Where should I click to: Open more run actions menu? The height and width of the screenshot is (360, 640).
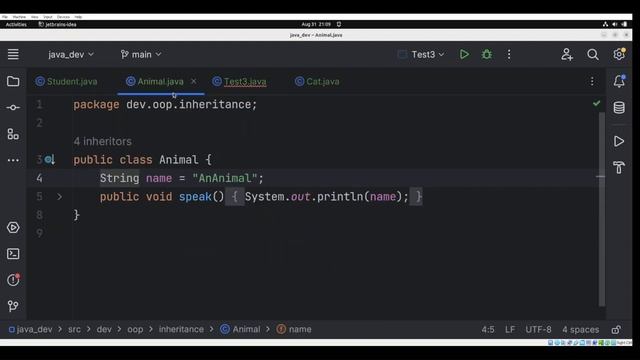509,54
